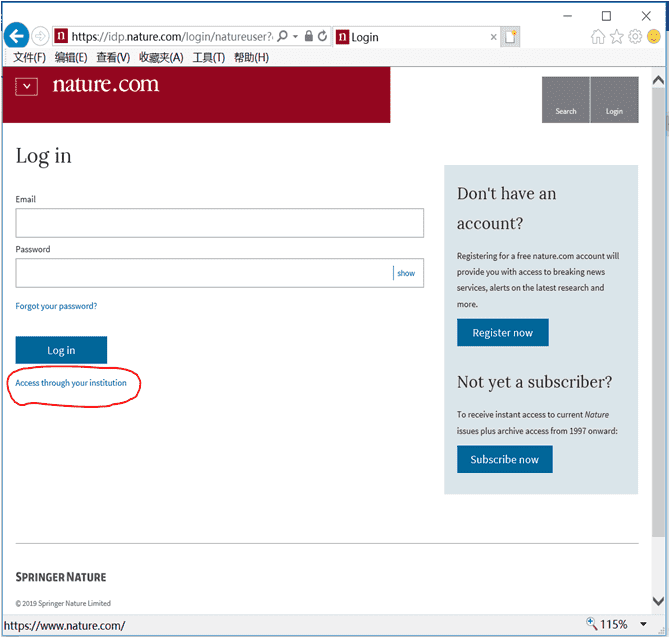Click the browser back arrow button

[x=16, y=36]
